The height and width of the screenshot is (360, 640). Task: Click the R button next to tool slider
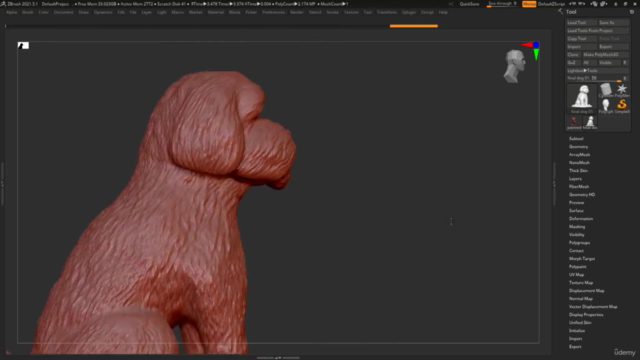point(625,78)
